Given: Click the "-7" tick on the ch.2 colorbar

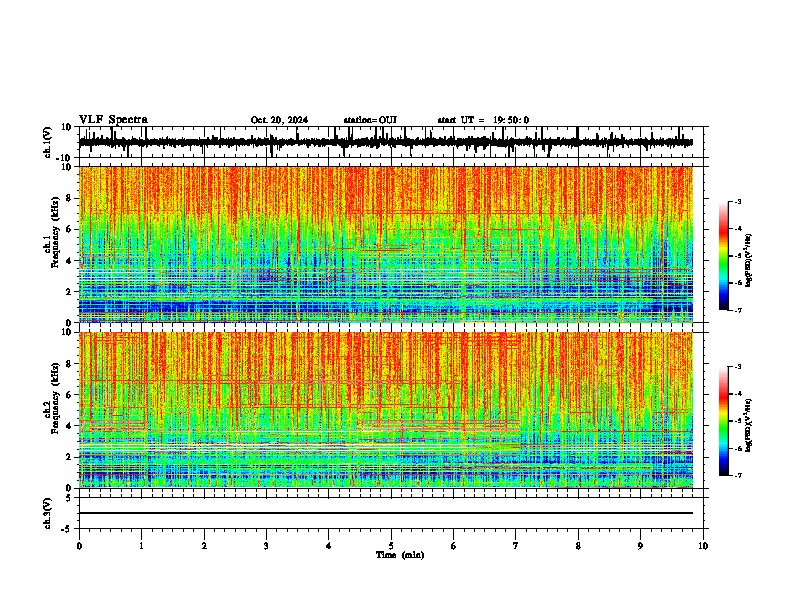Looking at the screenshot, I should [x=737, y=475].
